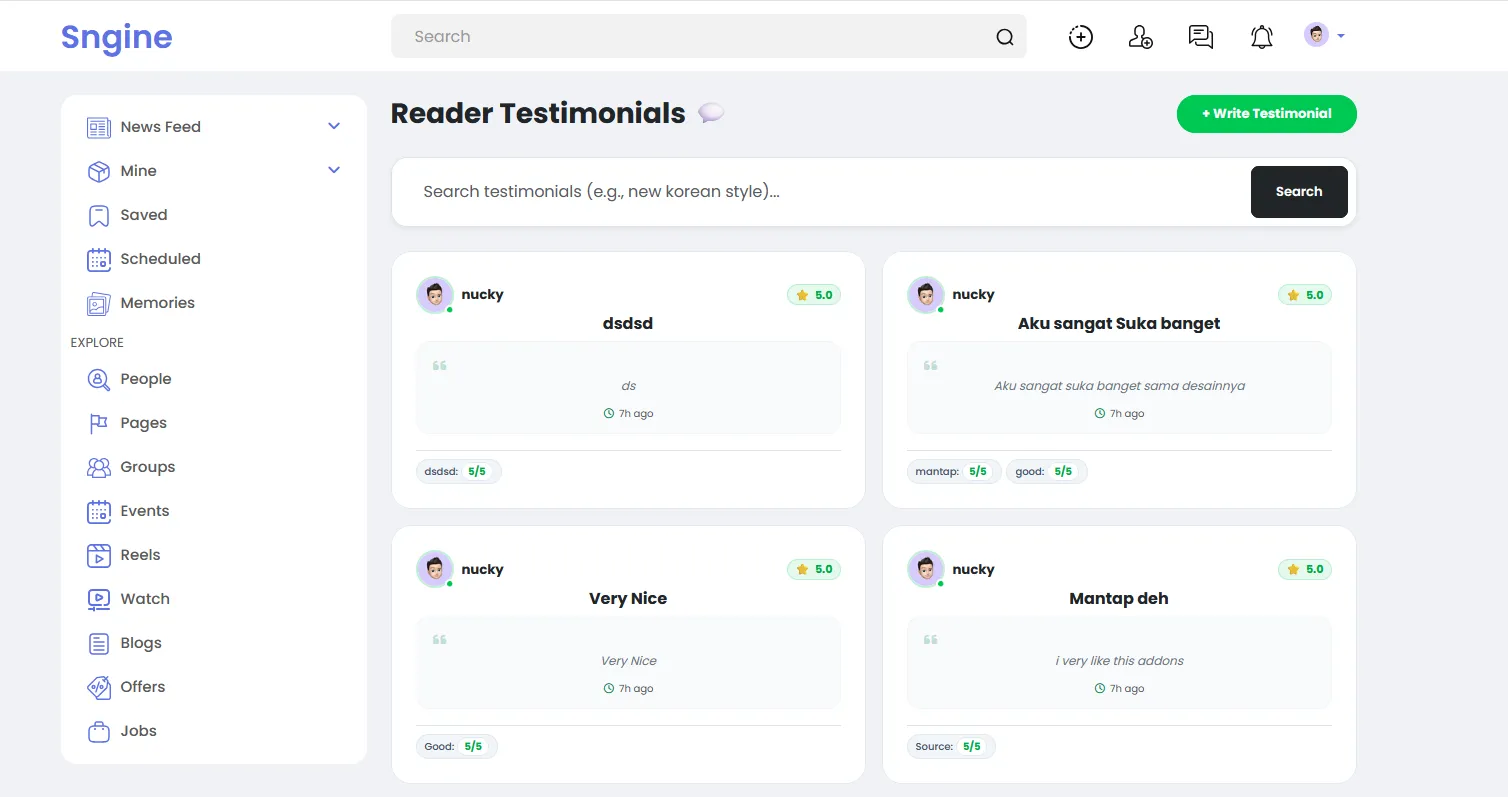
Task: Click nucky's avatar on Very Nice card
Action: tap(434, 569)
